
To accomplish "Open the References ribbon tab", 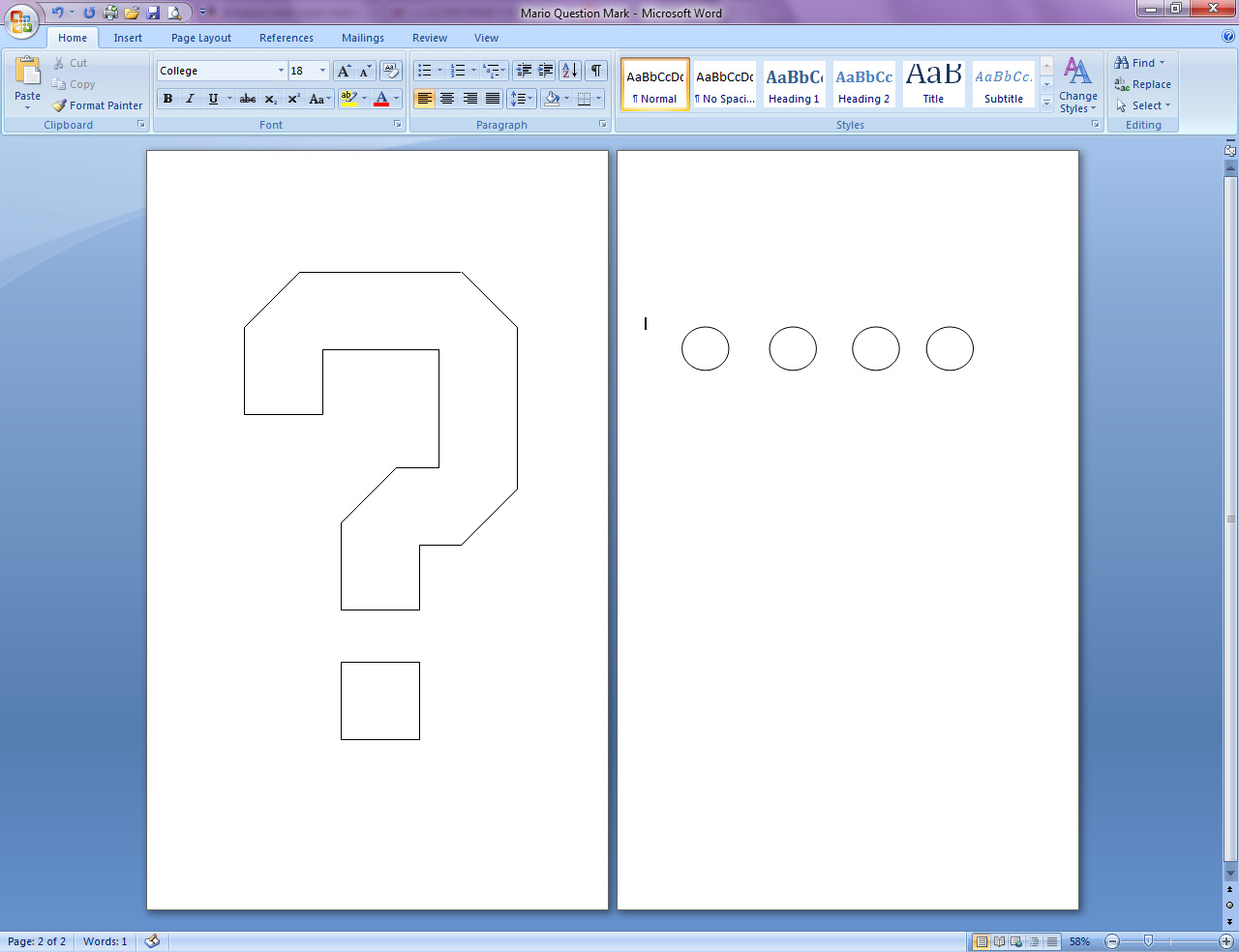I will [287, 38].
